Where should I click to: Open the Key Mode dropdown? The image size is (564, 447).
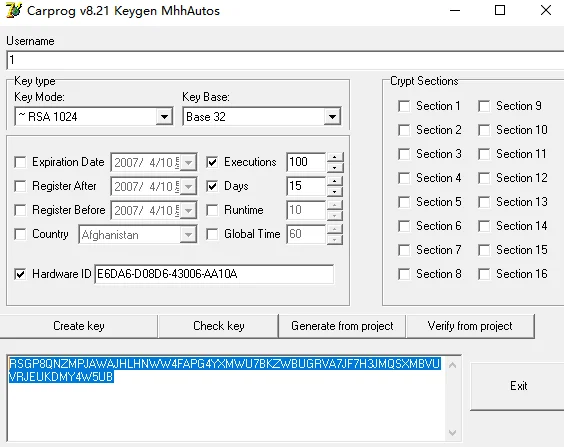[164, 117]
